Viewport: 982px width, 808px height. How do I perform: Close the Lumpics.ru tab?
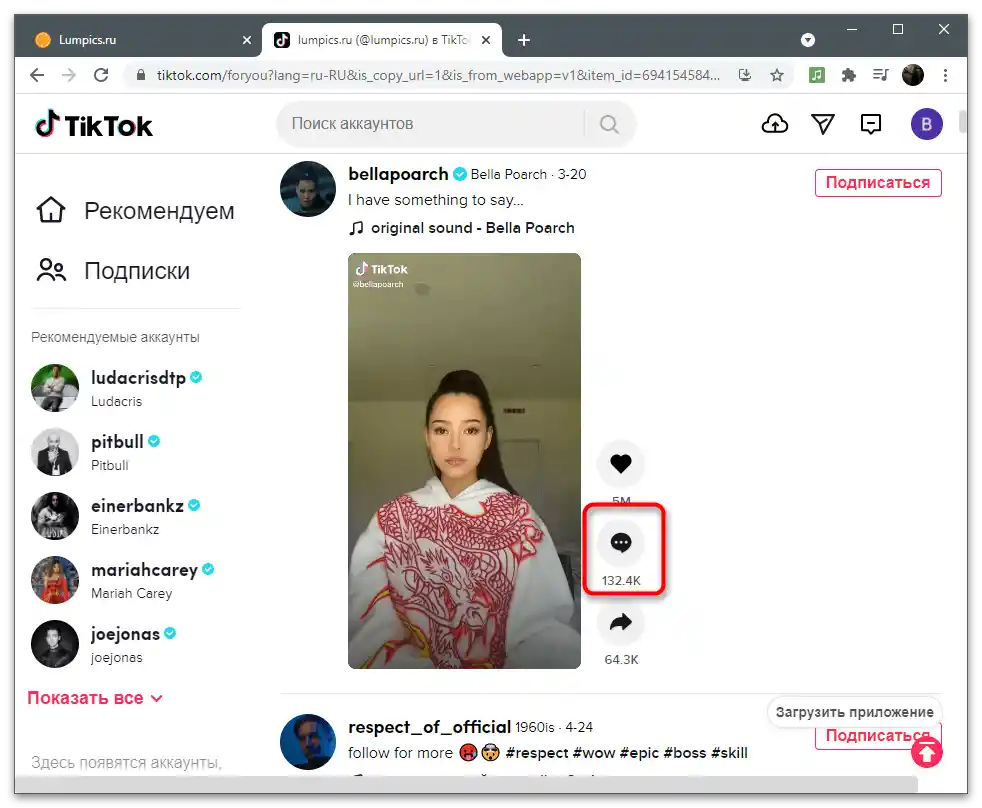point(247,40)
